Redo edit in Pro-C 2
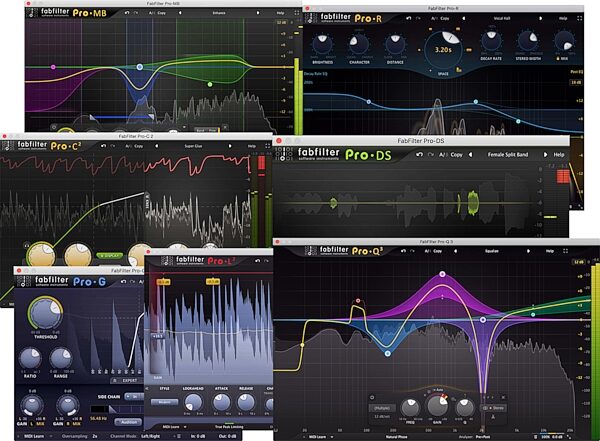Image resolution: width=600 pixels, height=441 pixels. (x=112, y=146)
